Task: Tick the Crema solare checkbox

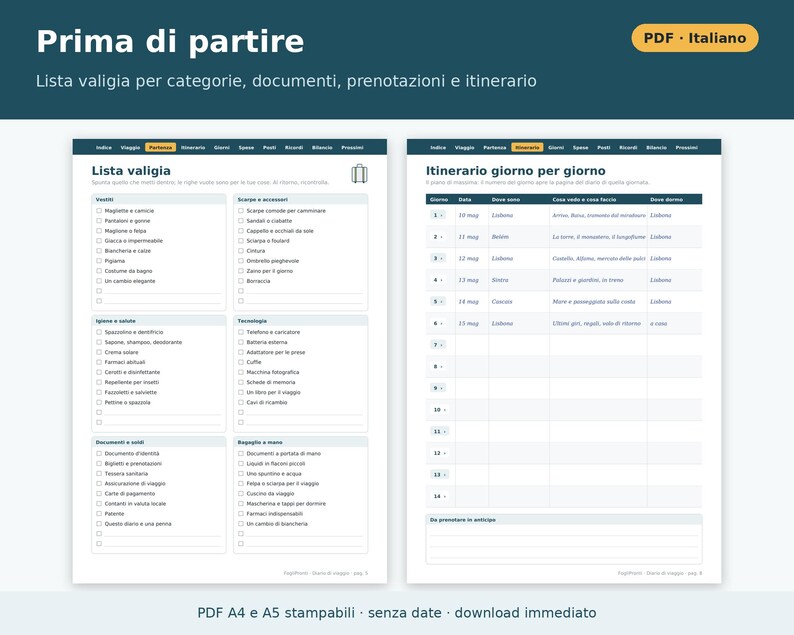Action: [99, 352]
